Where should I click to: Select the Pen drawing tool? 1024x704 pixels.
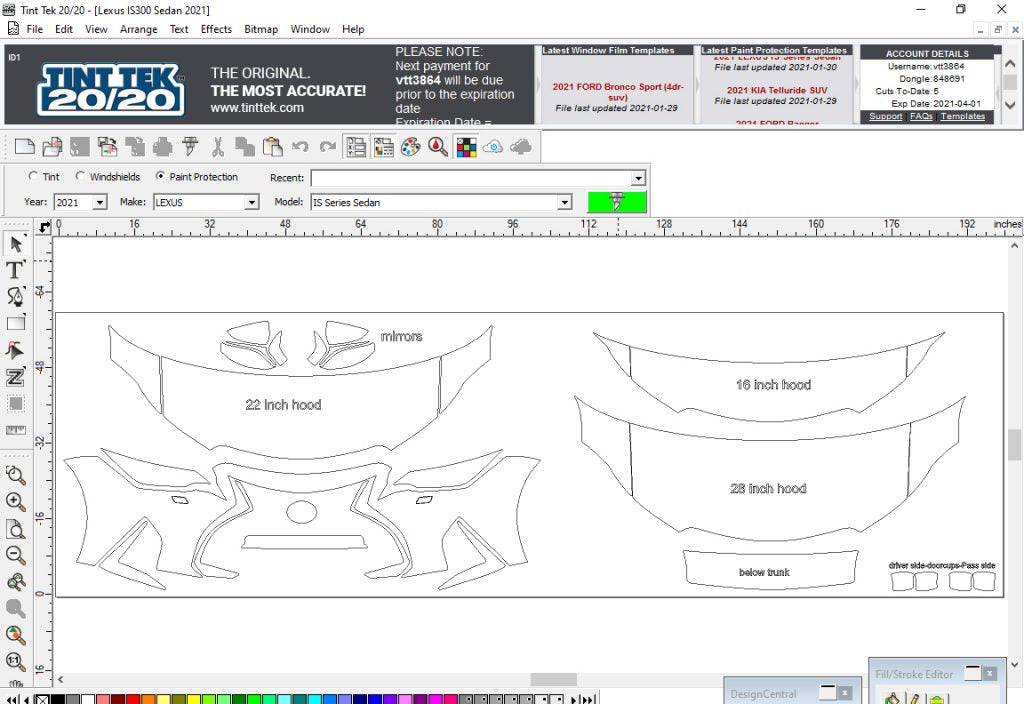pos(16,297)
